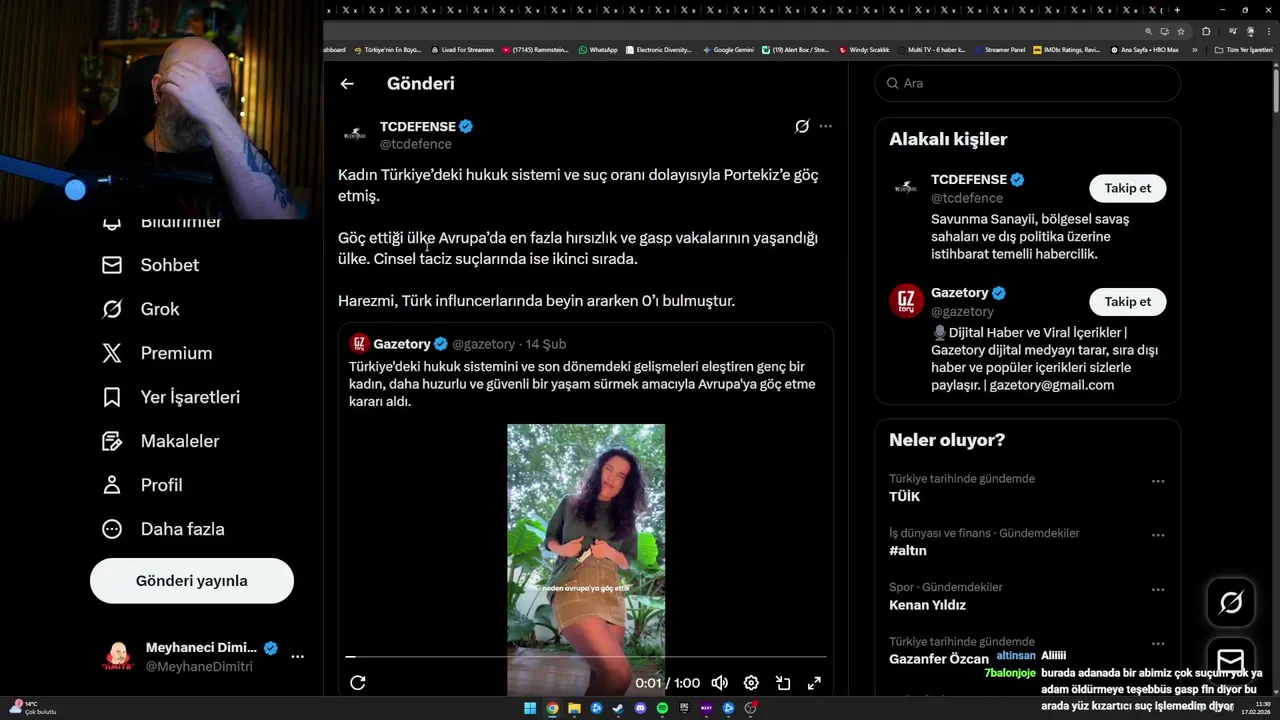Go to Profil page
1280x720 pixels.
pyautogui.click(x=142, y=485)
